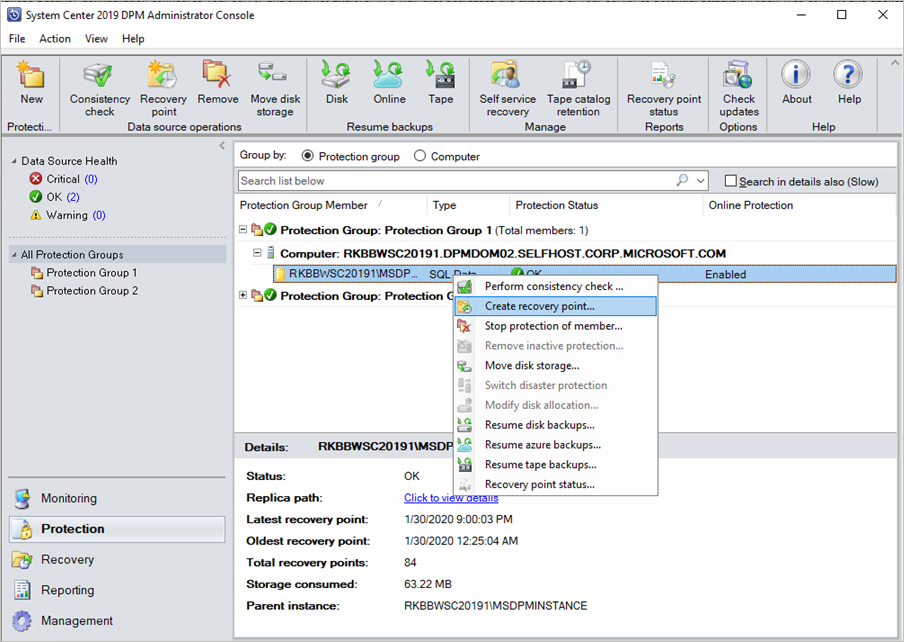Open Click to view details replica link
This screenshot has height=642, width=904.
click(x=450, y=497)
